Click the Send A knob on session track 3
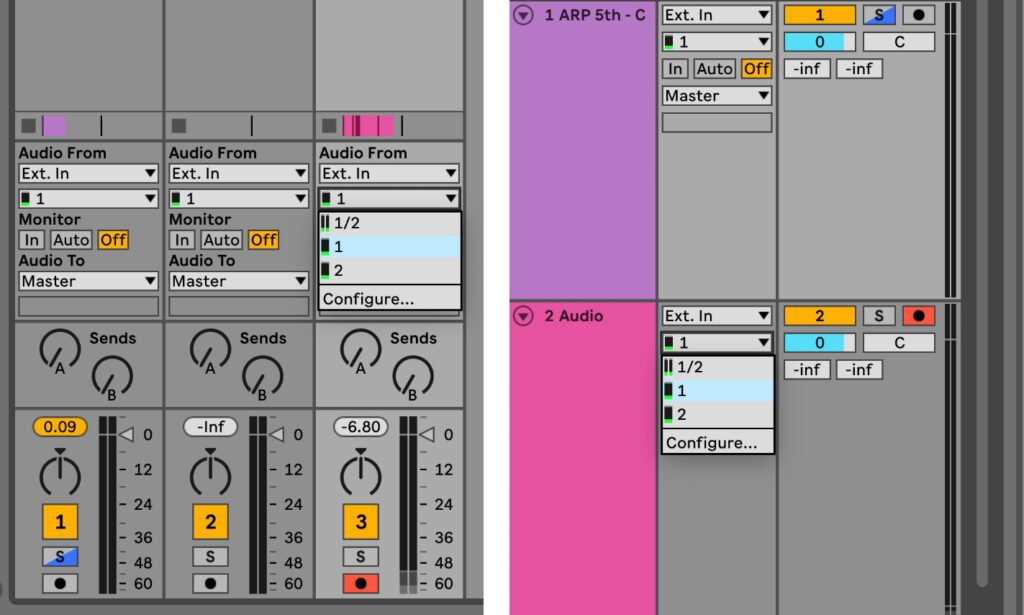This screenshot has width=1024, height=615. click(x=360, y=351)
